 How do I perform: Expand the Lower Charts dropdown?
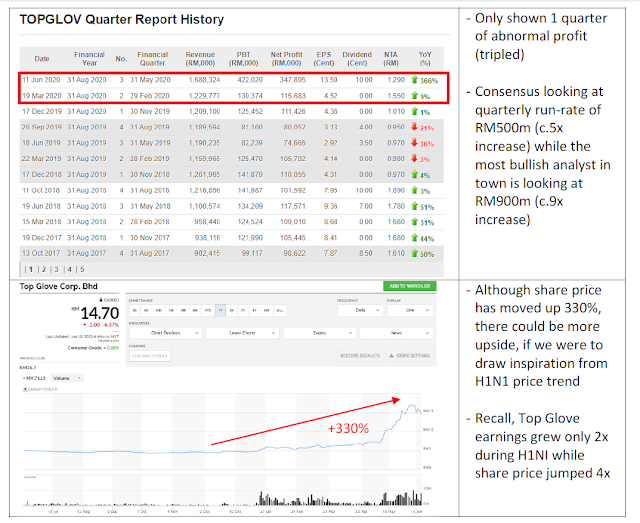242,333
